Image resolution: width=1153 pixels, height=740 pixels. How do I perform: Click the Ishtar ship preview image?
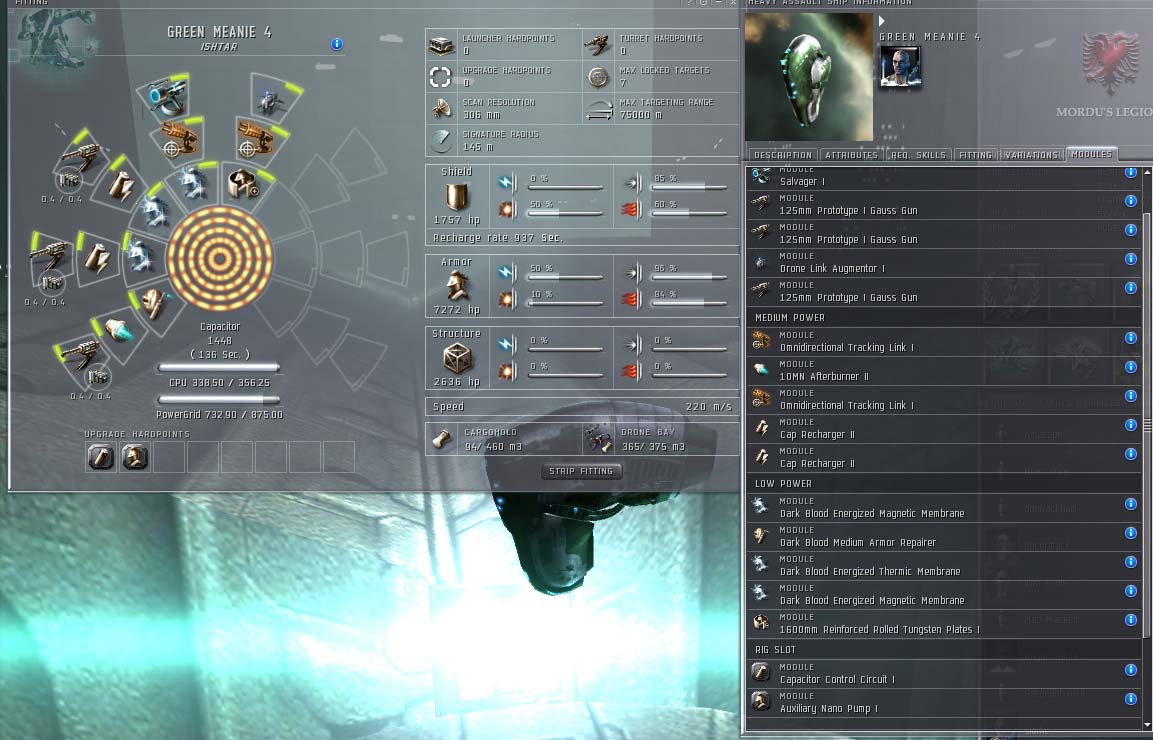click(x=809, y=77)
